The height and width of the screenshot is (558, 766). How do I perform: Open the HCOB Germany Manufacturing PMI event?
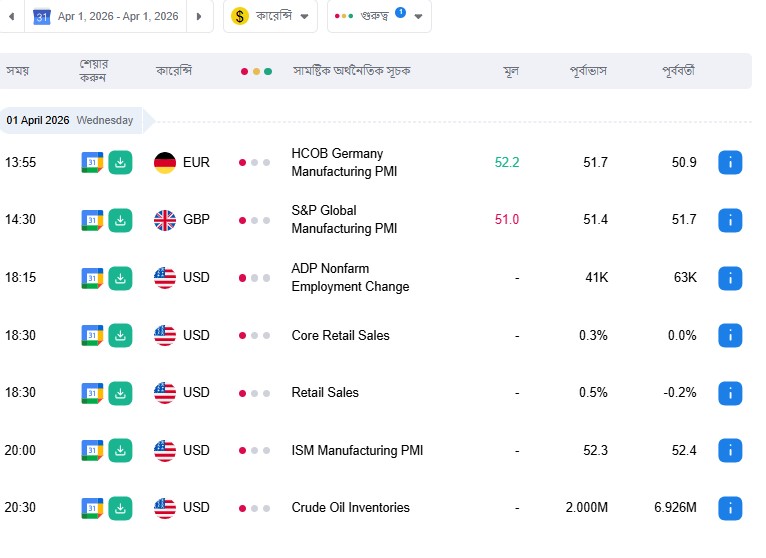(x=337, y=163)
